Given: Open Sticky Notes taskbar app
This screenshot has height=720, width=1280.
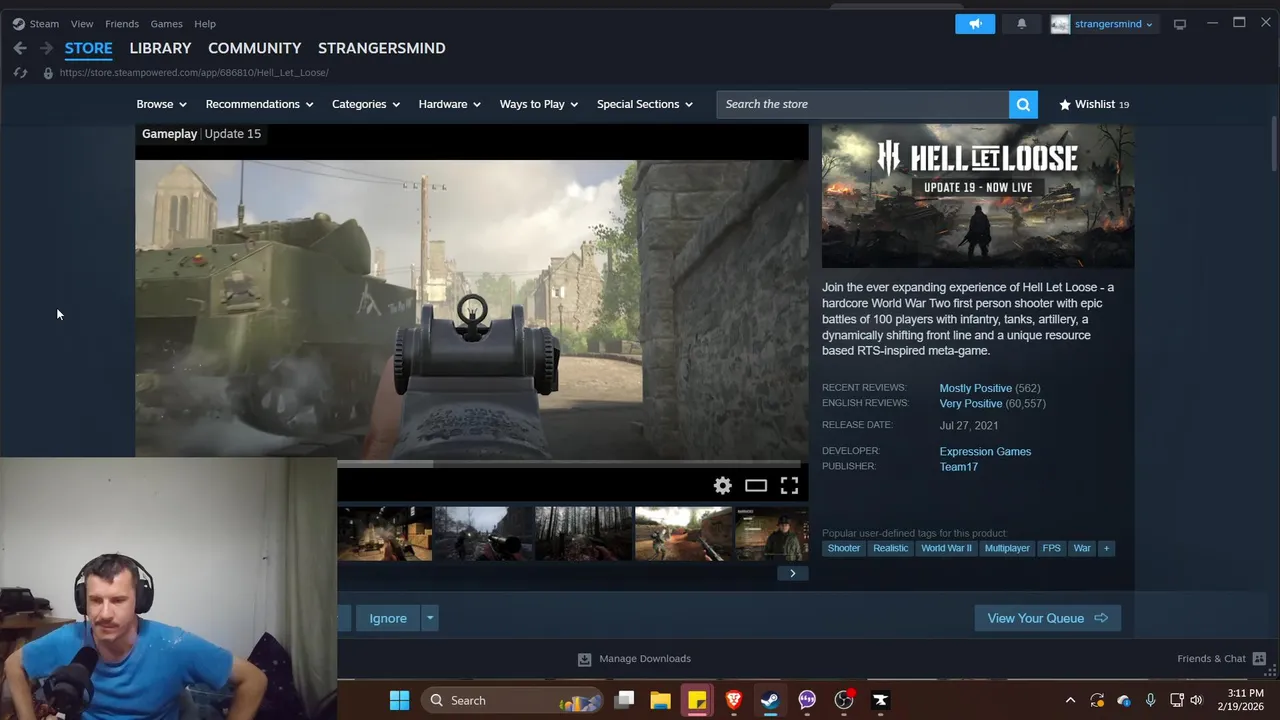Looking at the screenshot, I should pos(697,700).
